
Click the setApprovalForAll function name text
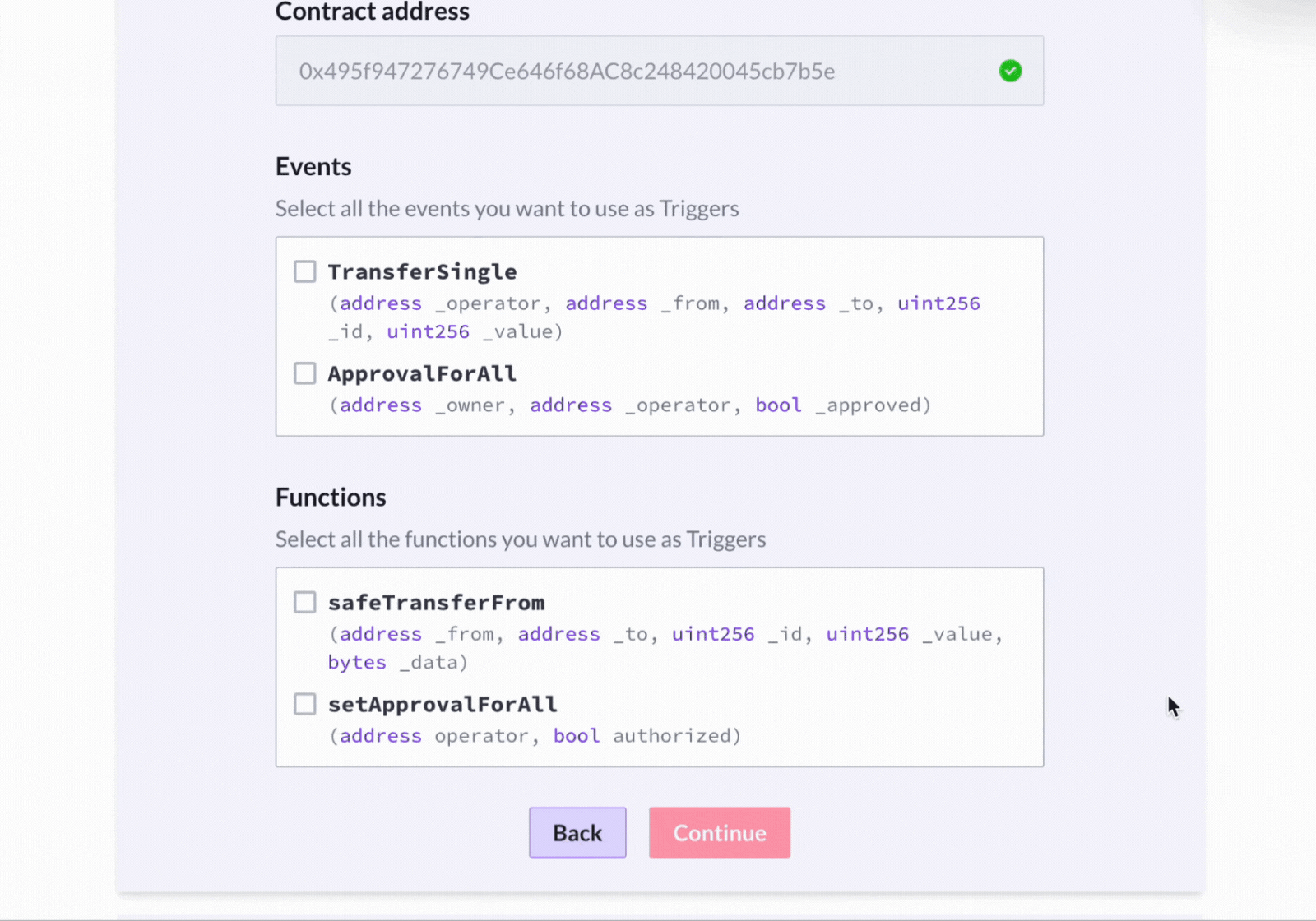pos(443,704)
